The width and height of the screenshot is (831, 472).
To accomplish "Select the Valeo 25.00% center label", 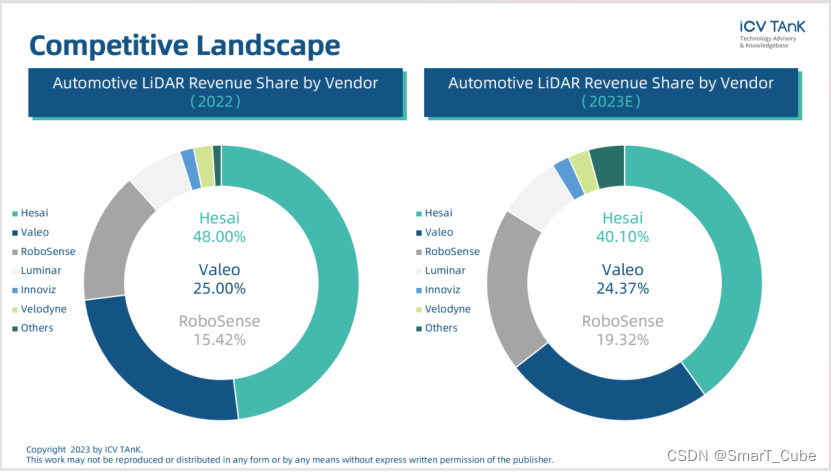I will [219, 279].
